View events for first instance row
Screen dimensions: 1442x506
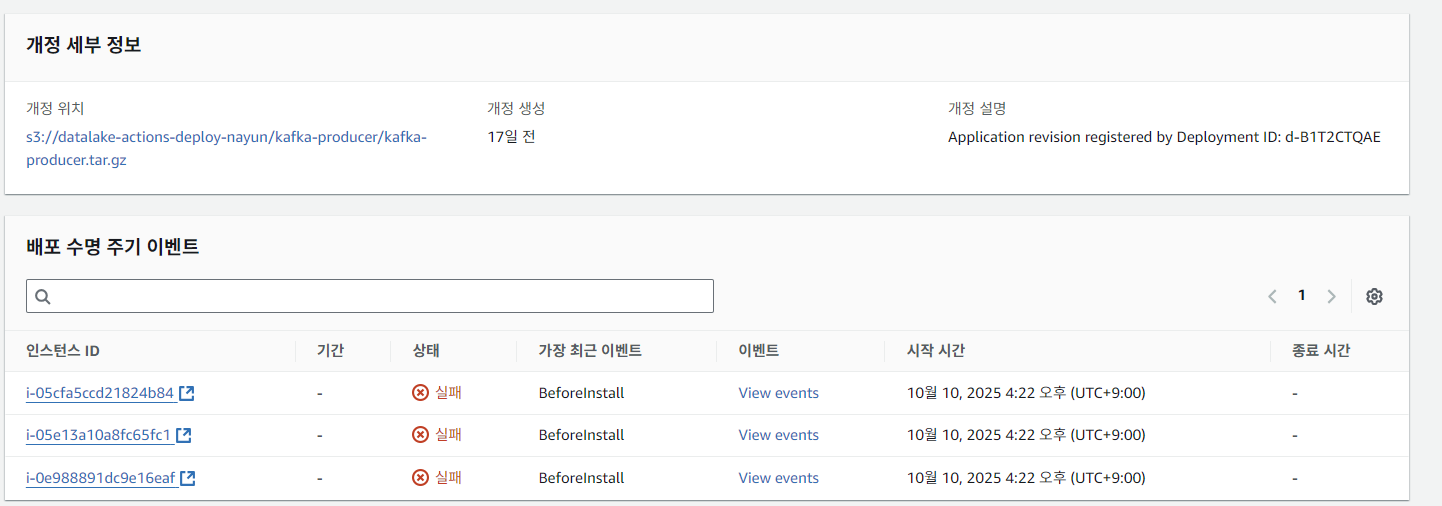(778, 393)
